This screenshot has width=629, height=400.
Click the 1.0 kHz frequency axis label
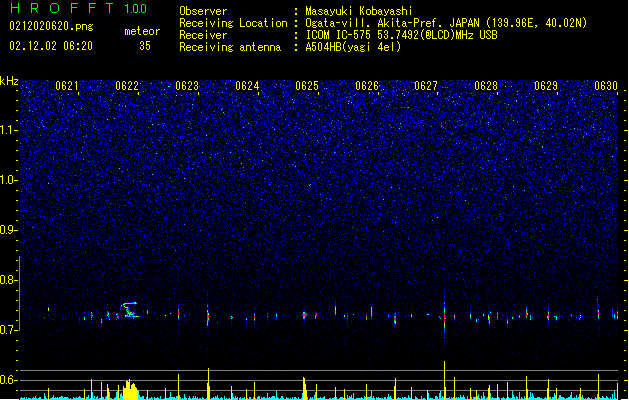coord(8,180)
